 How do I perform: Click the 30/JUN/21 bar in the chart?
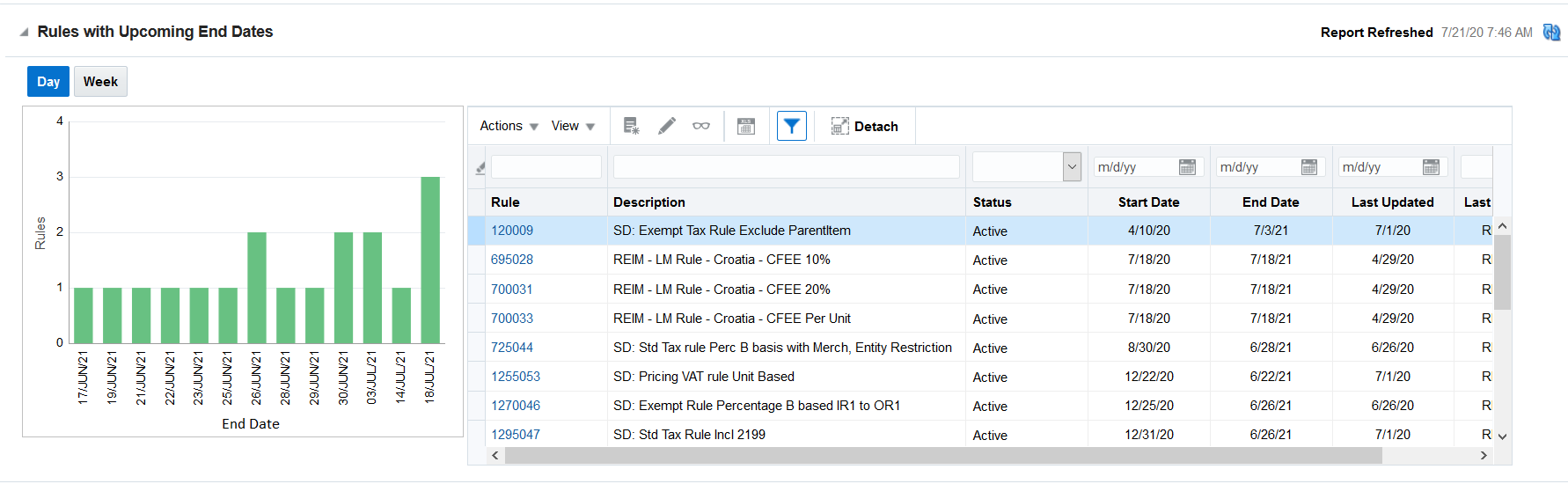(343, 288)
